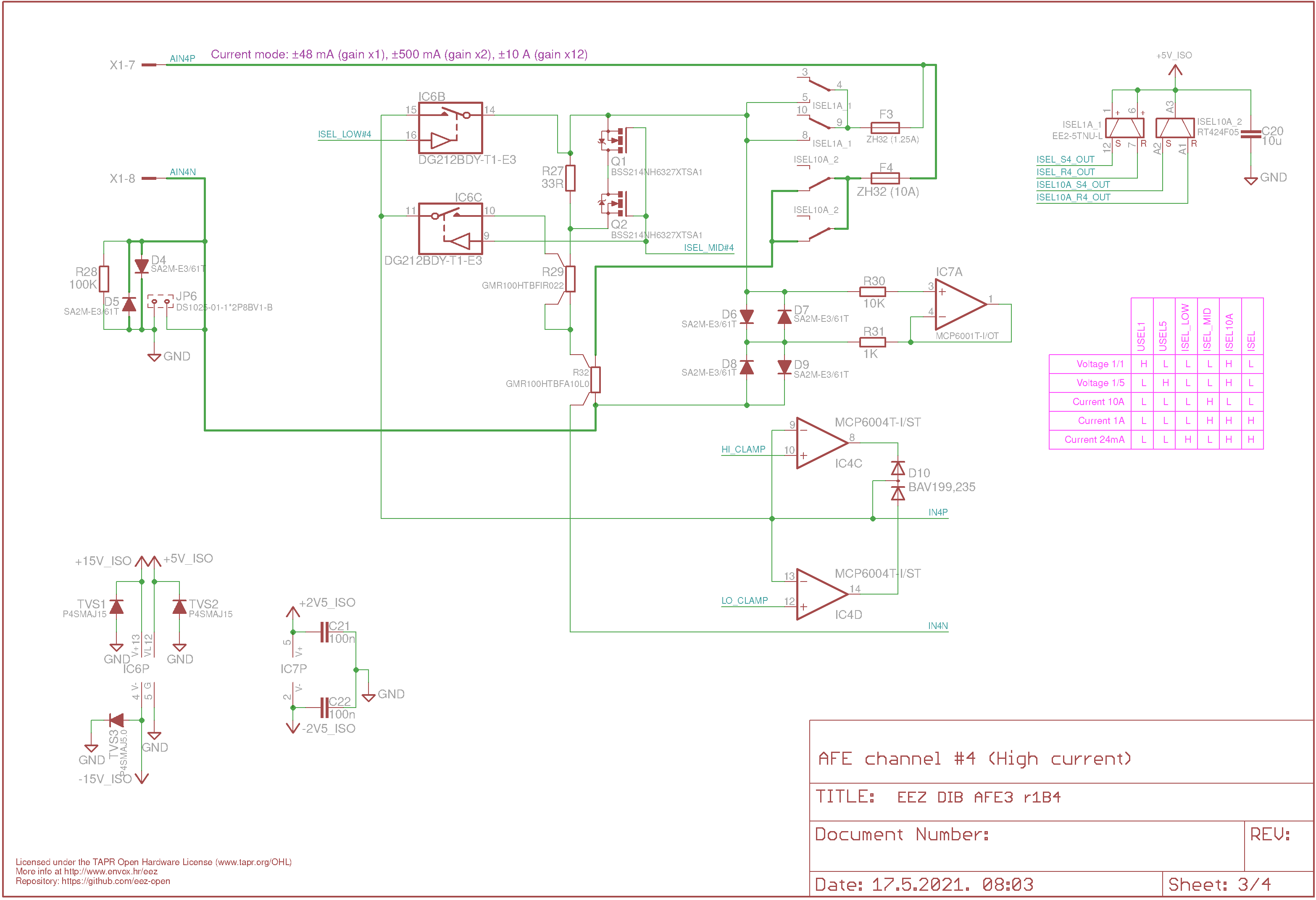1316x900 pixels.
Task: Click the IC6B analog switch symbol
Action: coord(450,127)
